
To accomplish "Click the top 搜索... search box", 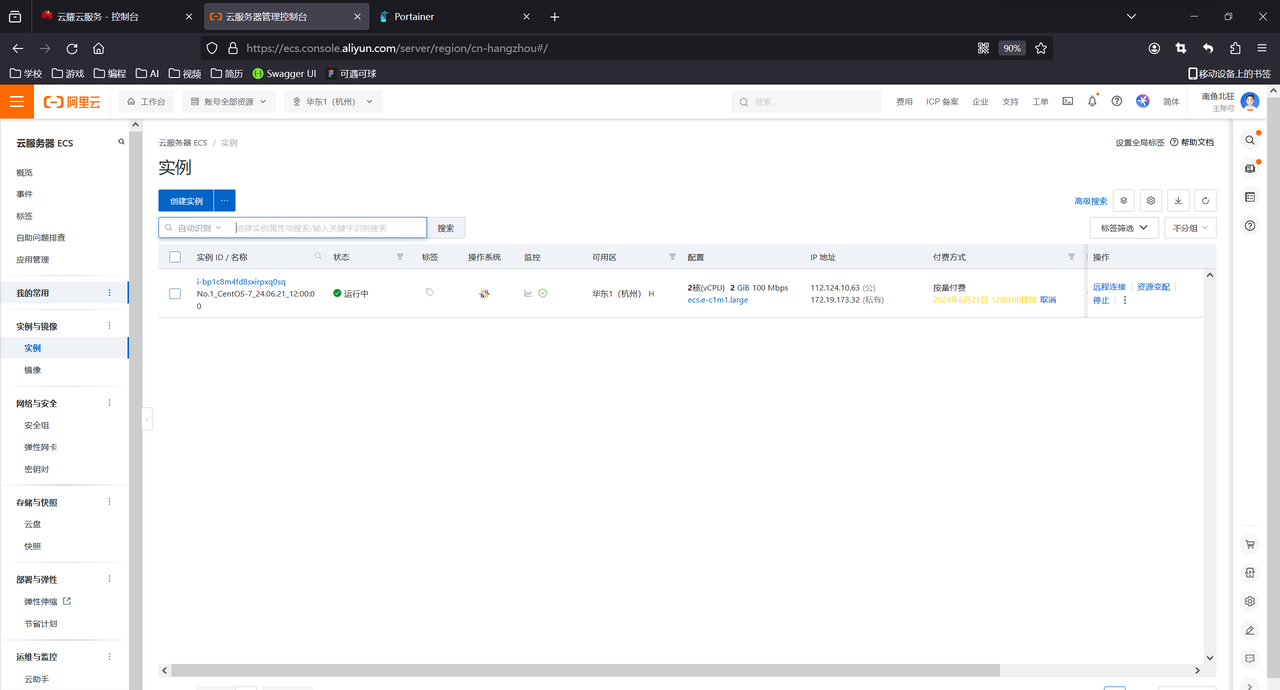I will [806, 101].
